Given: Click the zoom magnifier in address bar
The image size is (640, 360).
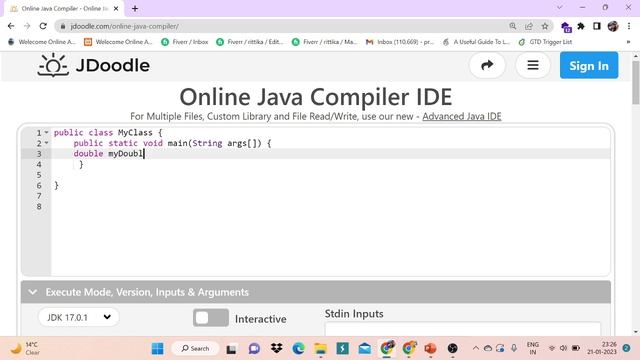Looking at the screenshot, I should (x=513, y=26).
